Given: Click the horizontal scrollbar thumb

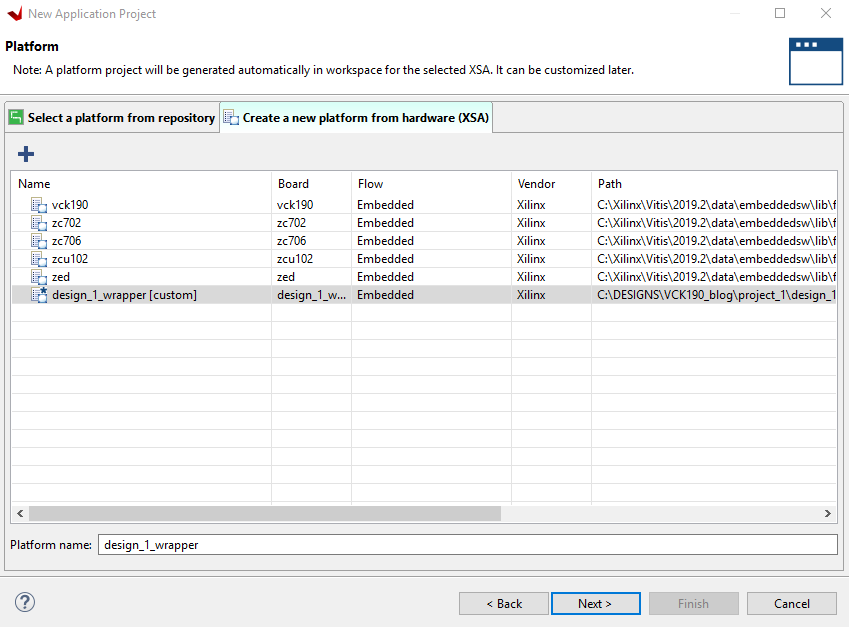Looking at the screenshot, I should [x=264, y=513].
